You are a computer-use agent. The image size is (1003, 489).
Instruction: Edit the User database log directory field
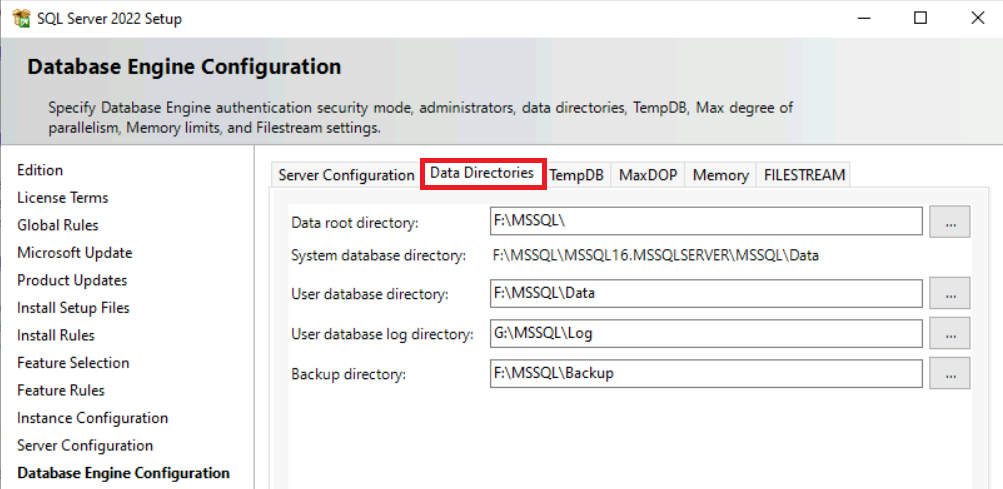[706, 333]
